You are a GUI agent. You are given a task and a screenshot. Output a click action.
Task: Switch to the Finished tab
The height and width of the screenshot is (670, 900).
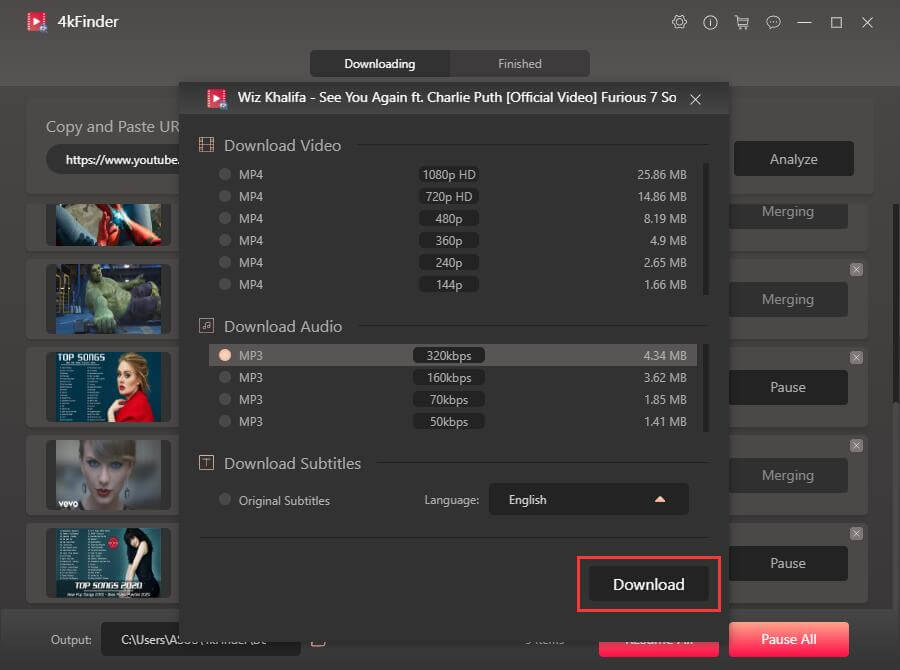pyautogui.click(x=520, y=64)
